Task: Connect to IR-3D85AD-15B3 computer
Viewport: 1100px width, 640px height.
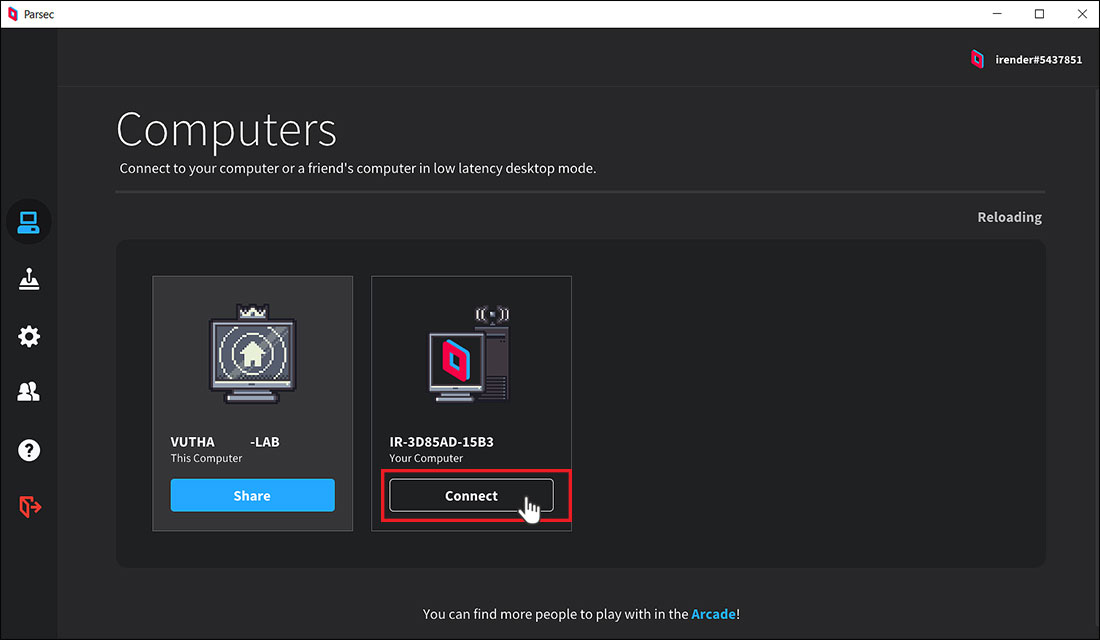Action: pyautogui.click(x=471, y=495)
